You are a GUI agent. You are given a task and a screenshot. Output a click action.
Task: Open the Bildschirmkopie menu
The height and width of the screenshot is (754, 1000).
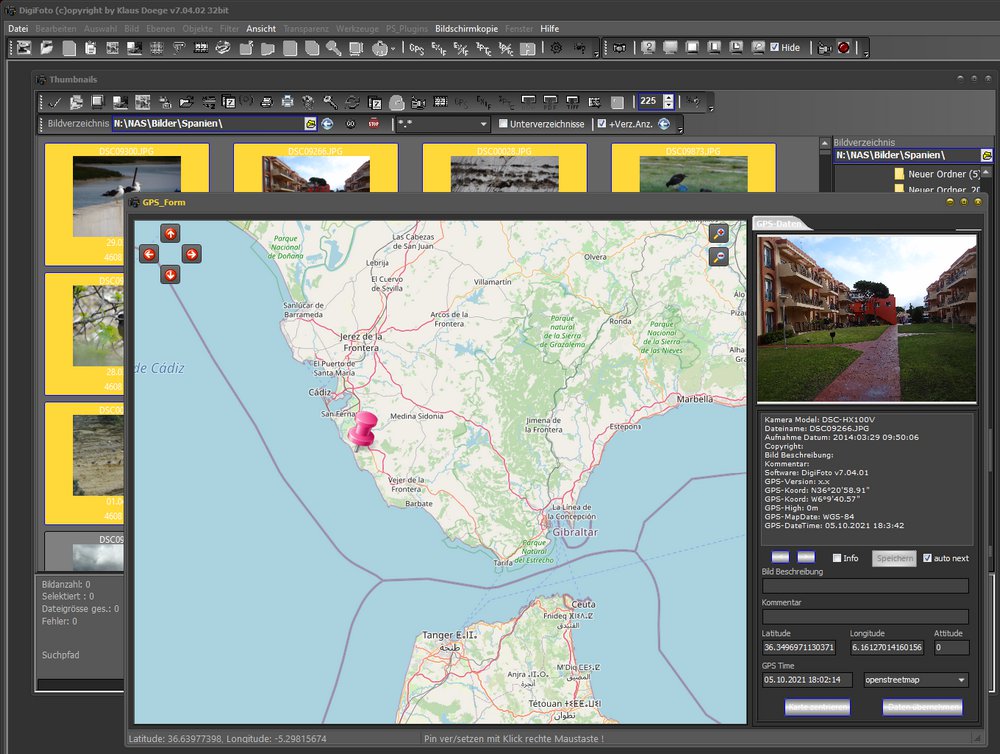[466, 29]
